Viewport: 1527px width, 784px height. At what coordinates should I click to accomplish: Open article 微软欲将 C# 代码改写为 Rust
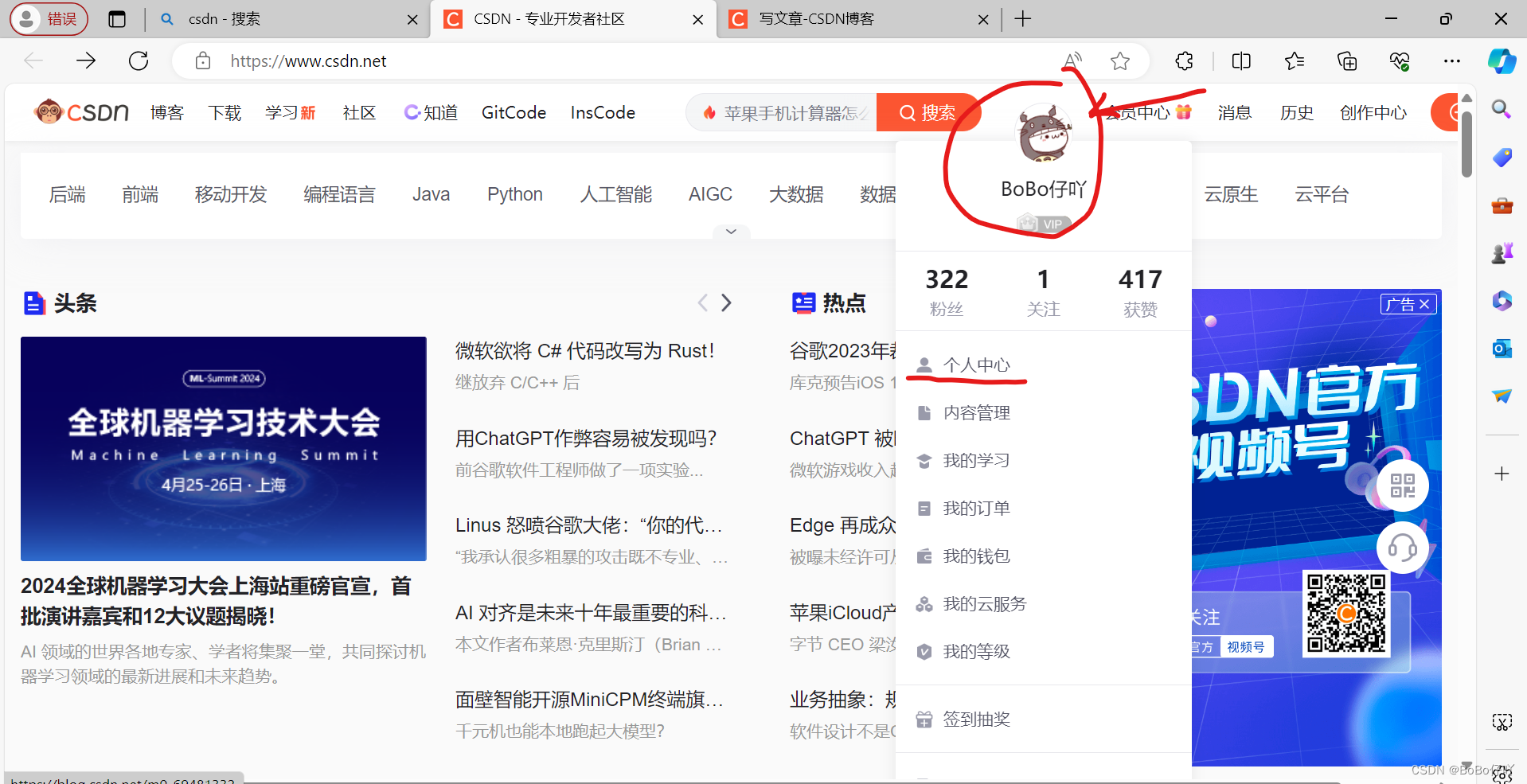click(x=585, y=351)
